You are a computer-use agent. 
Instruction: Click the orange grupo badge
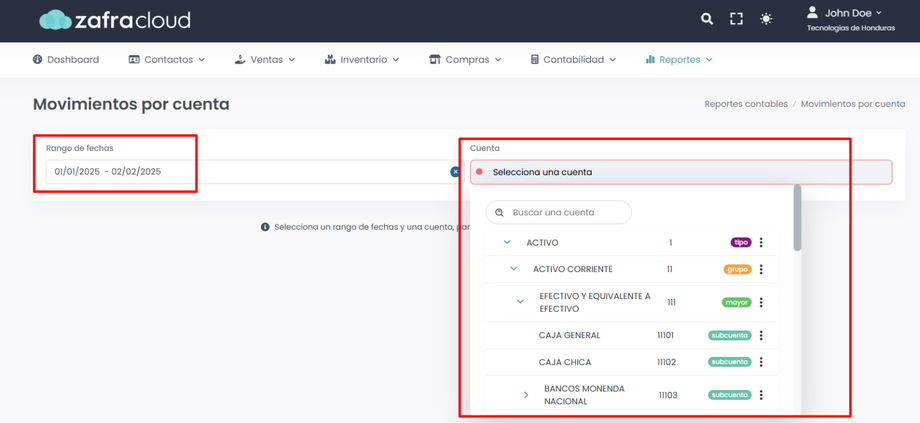coord(738,269)
